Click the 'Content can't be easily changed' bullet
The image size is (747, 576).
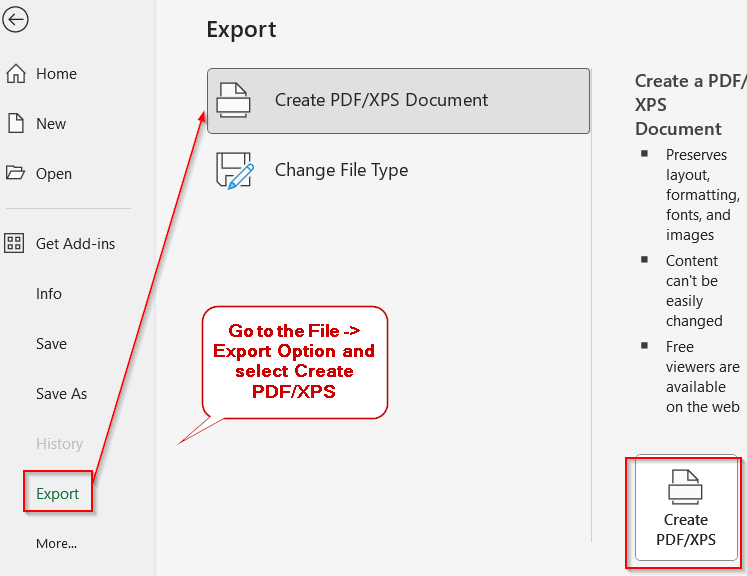(x=694, y=291)
